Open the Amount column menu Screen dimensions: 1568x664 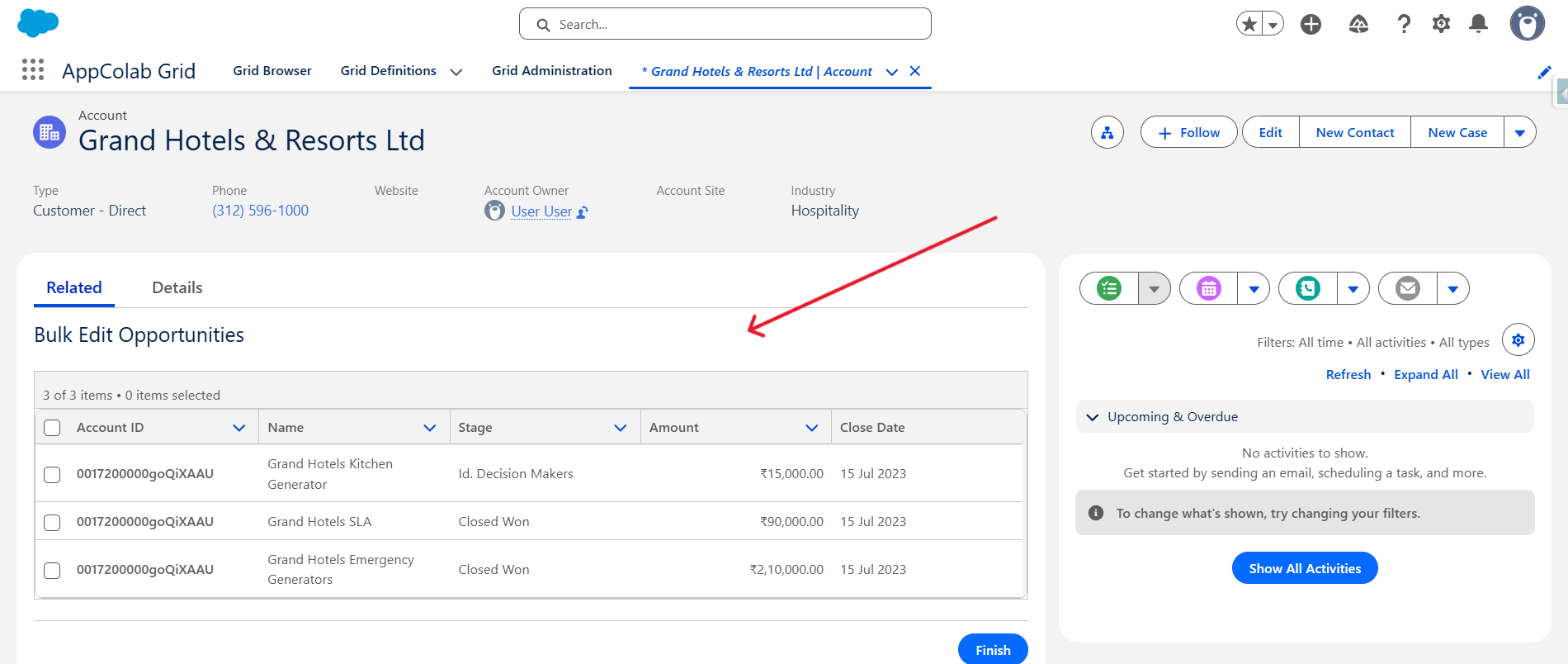pyautogui.click(x=812, y=428)
